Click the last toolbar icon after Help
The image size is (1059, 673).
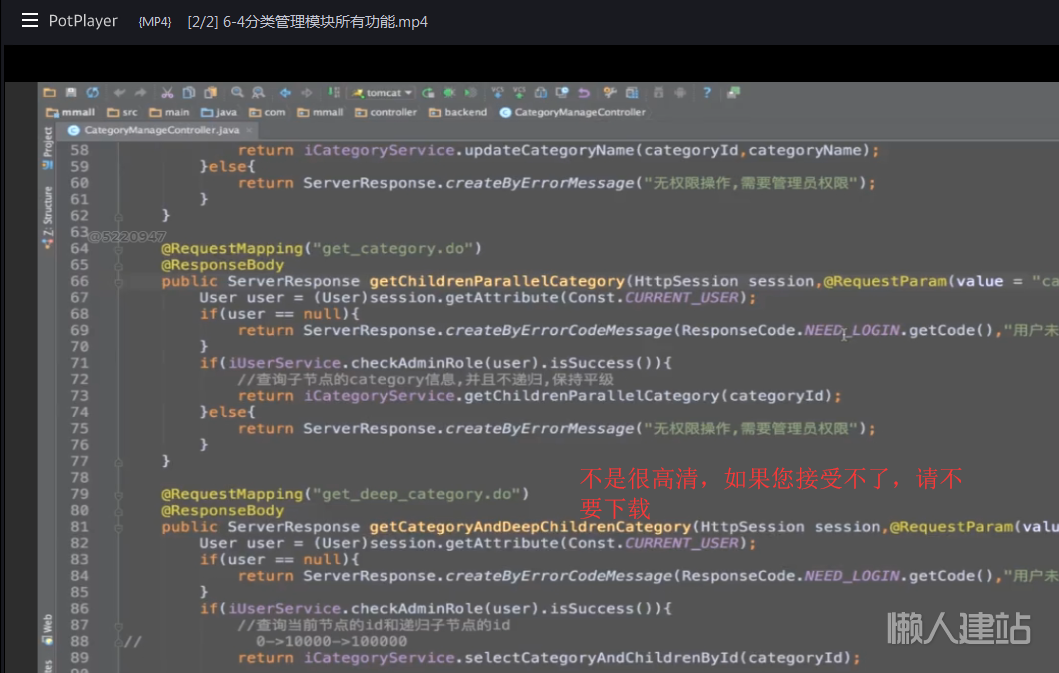pyautogui.click(x=733, y=93)
